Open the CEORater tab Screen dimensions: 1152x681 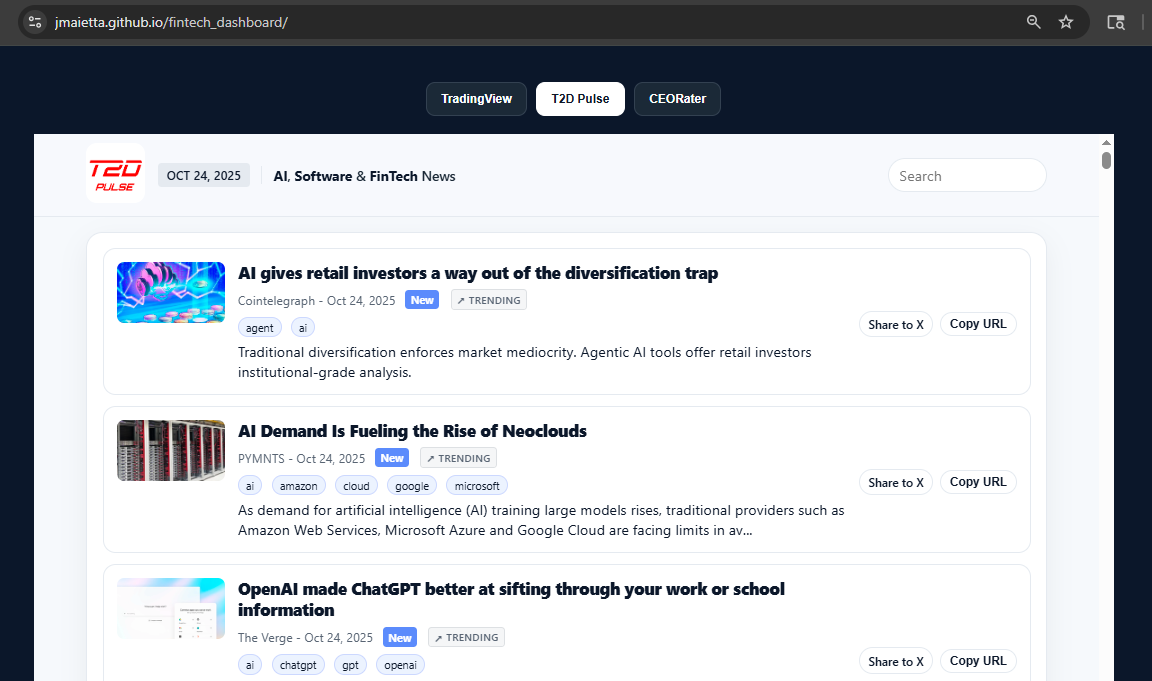pyautogui.click(x=677, y=98)
